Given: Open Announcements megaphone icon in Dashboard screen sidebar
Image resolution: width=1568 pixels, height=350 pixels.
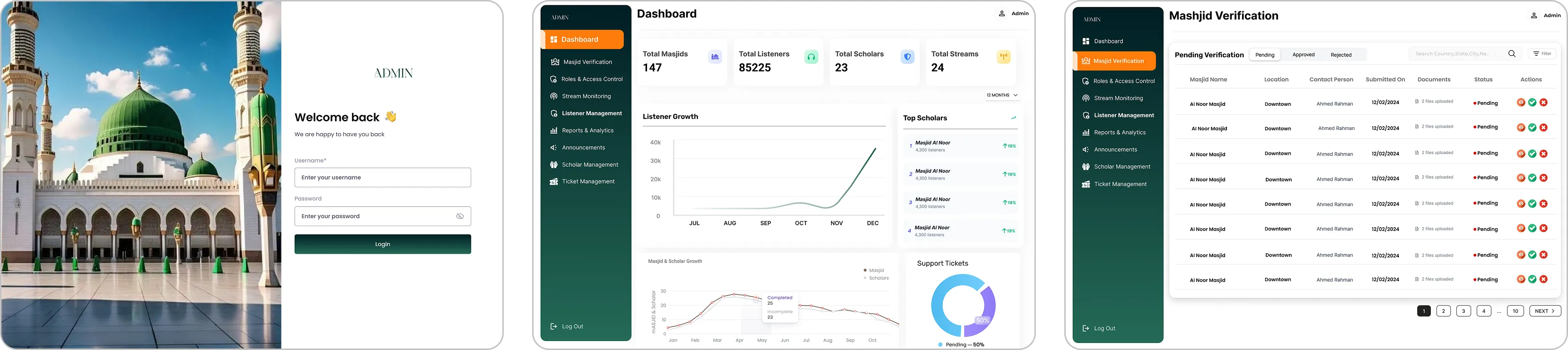Looking at the screenshot, I should (554, 148).
